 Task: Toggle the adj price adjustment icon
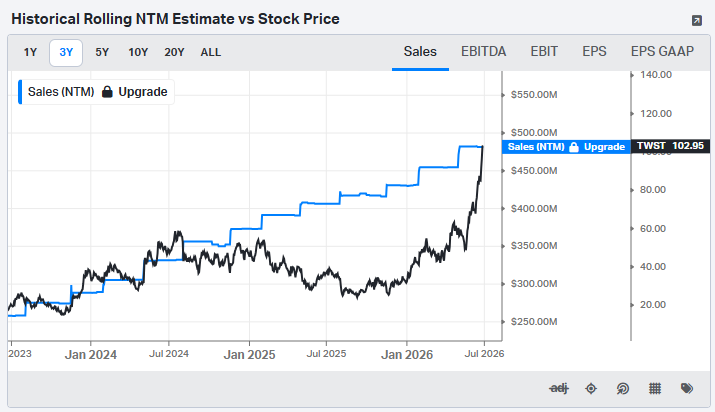tap(559, 388)
